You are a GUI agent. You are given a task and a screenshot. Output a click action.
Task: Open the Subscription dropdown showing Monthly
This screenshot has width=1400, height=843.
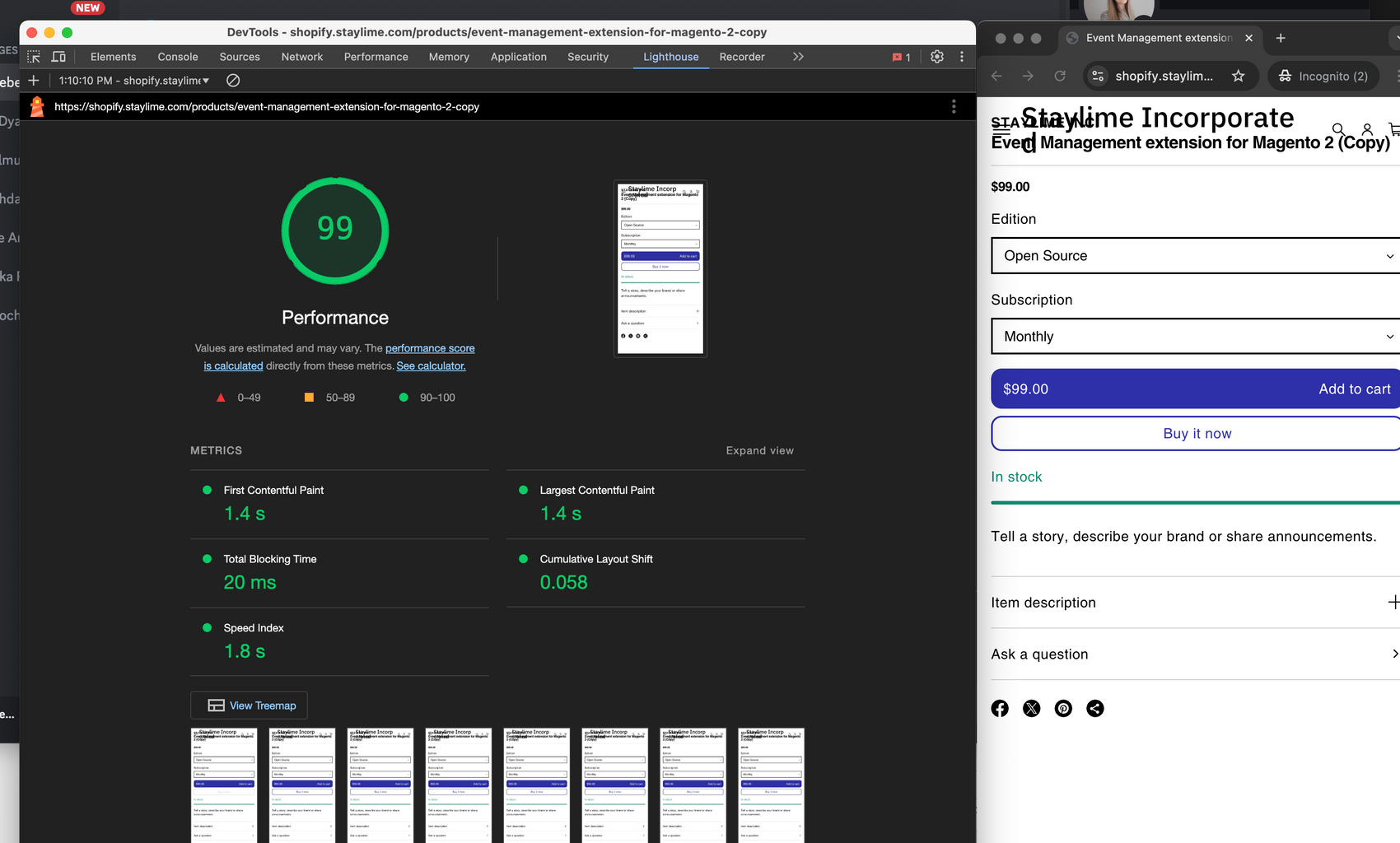(x=1195, y=337)
